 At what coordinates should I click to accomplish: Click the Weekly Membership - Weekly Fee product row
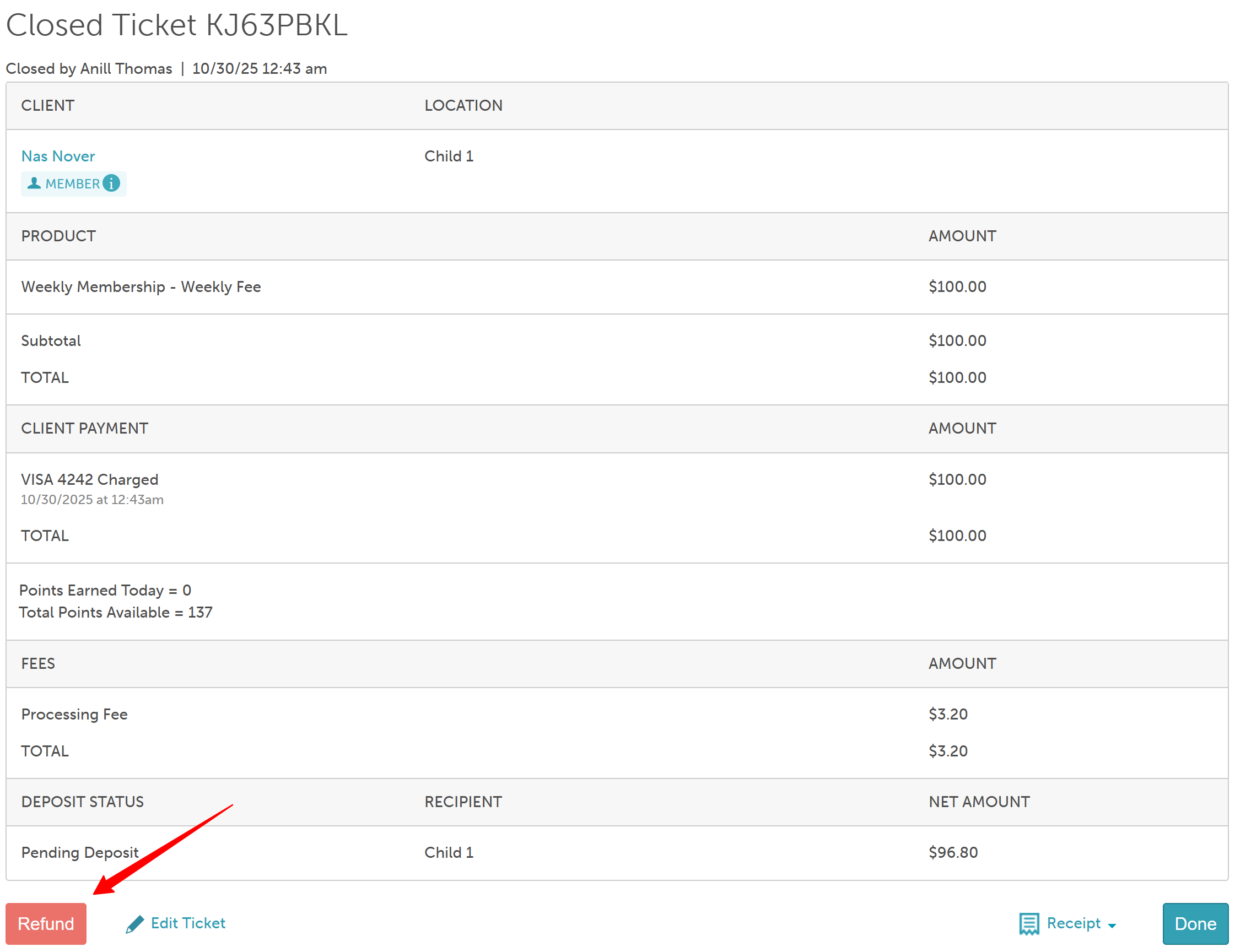[x=141, y=286]
